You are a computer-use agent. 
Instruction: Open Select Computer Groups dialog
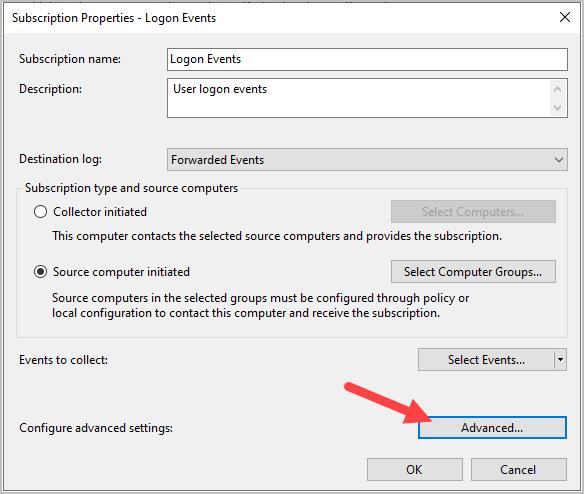pyautogui.click(x=473, y=272)
